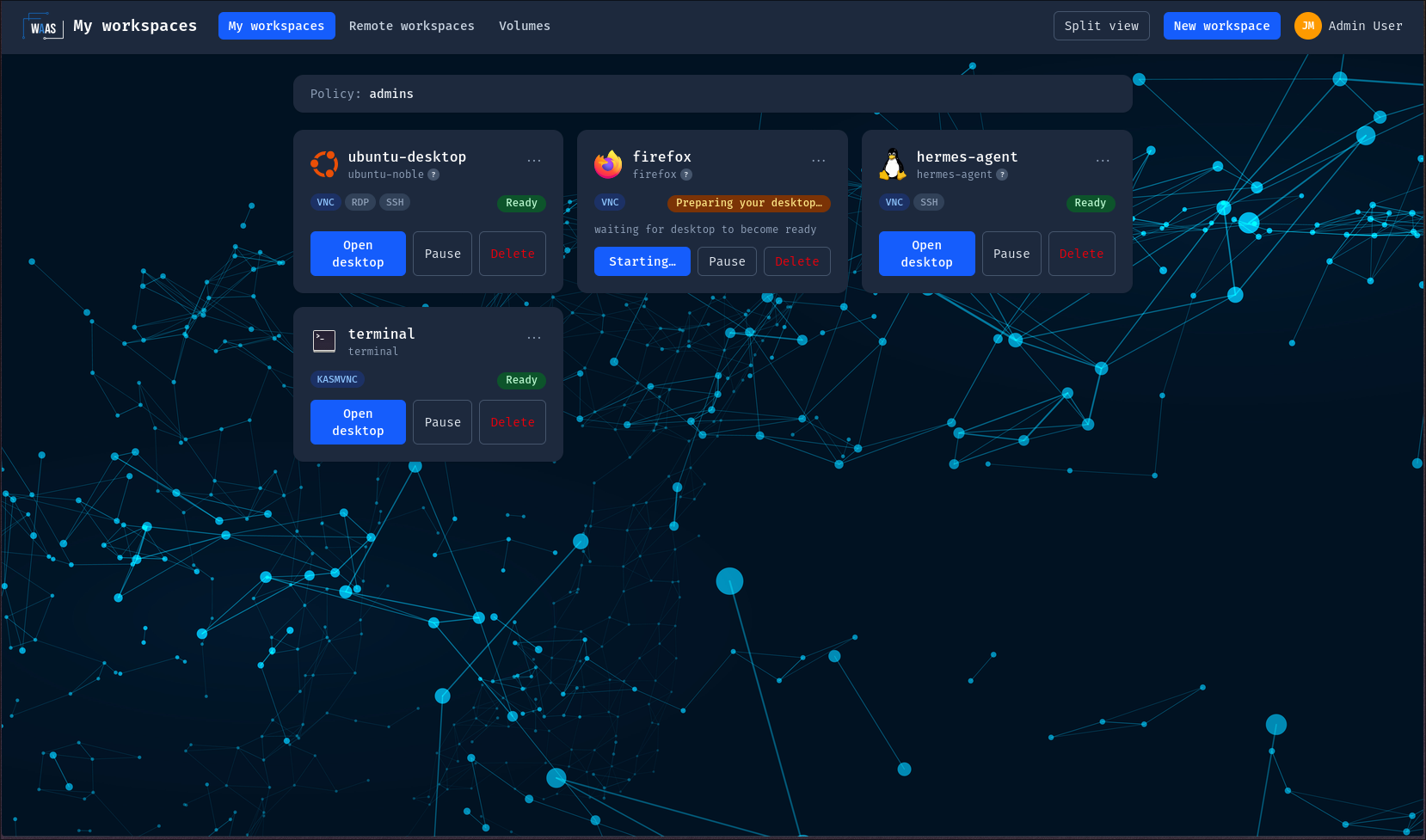Click Ready status on terminal card
Viewport: 1426px width, 840px height.
(x=521, y=380)
